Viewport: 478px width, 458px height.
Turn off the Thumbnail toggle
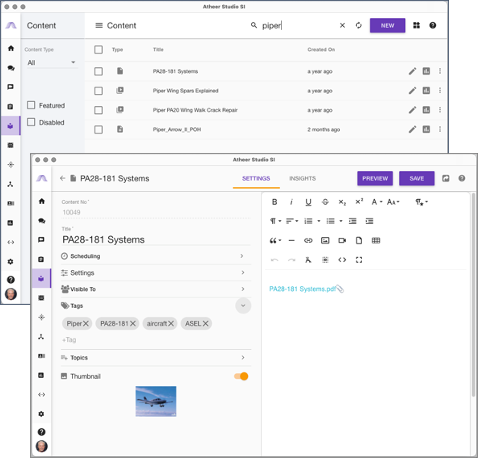[241, 376]
